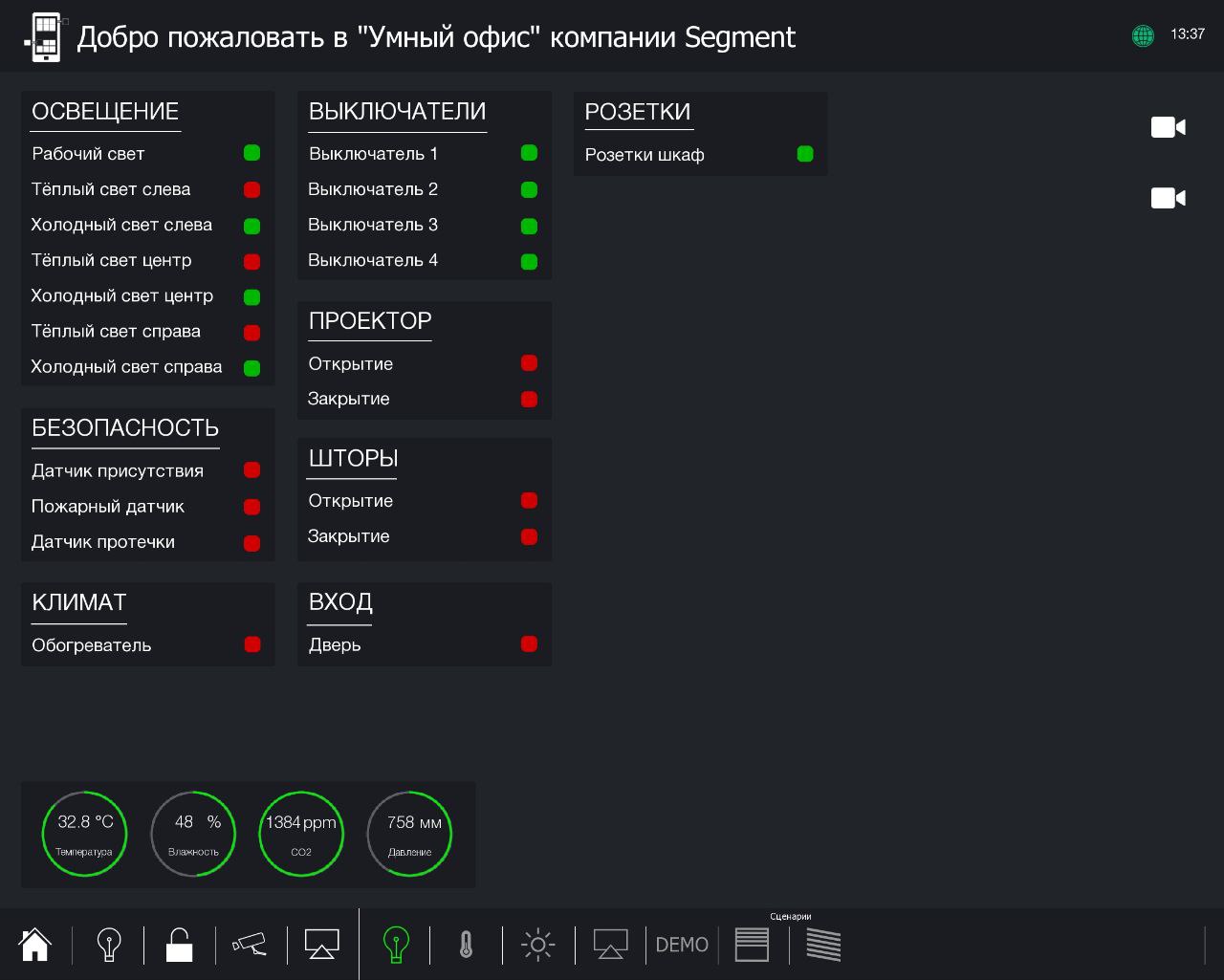Click the DEMO button
This screenshot has height=980, width=1224.
pos(682,945)
